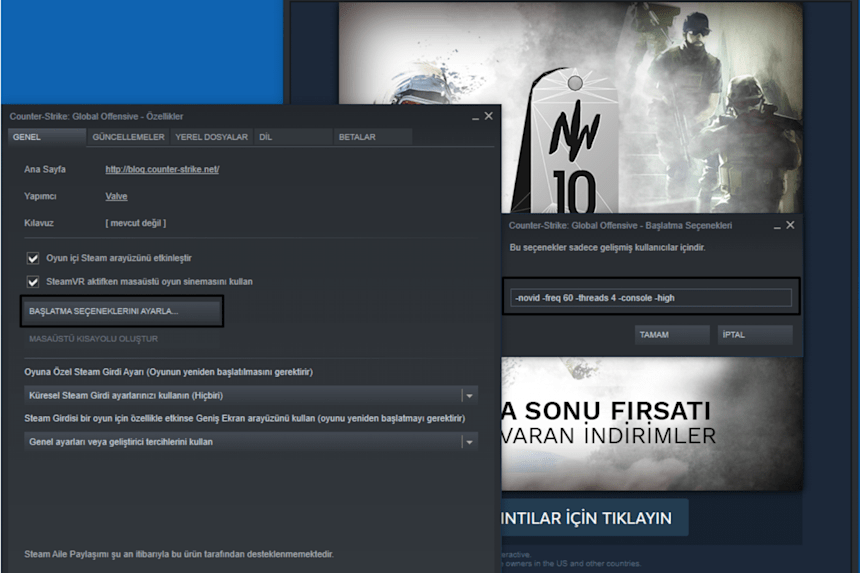860x573 pixels.
Task: Click the launch options text field
Action: pyautogui.click(x=651, y=298)
